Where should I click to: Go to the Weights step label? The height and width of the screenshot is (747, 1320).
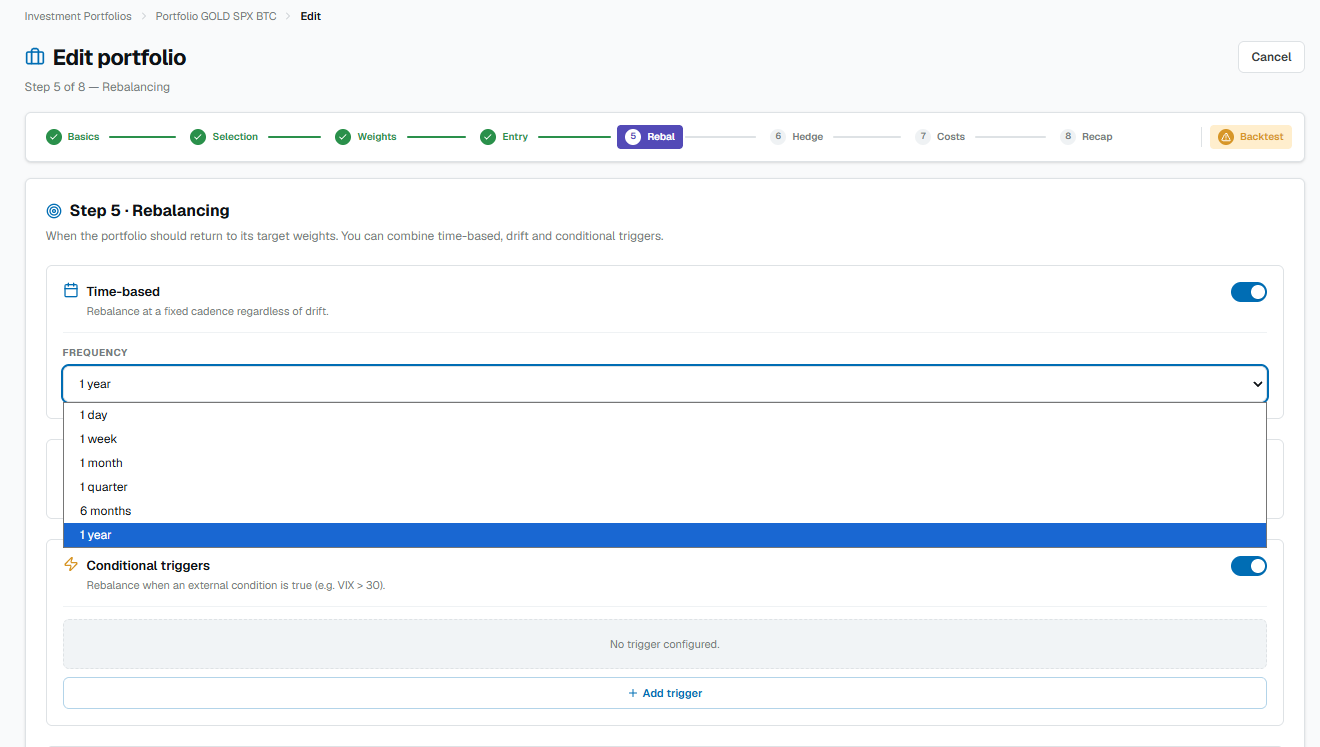pos(377,137)
